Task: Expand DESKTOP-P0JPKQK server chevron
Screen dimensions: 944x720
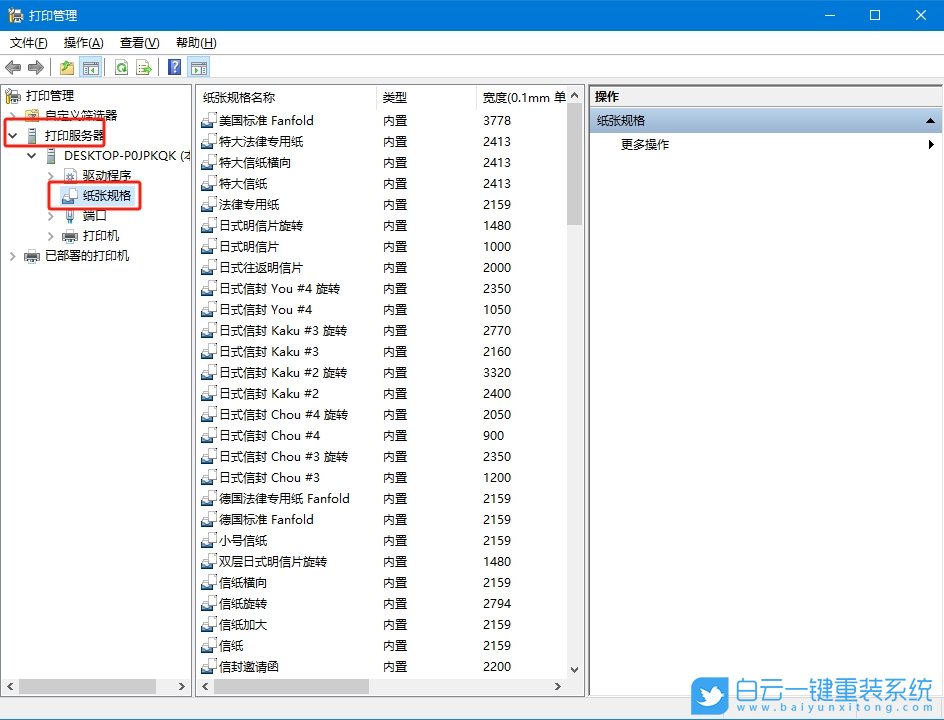Action: coord(32,155)
